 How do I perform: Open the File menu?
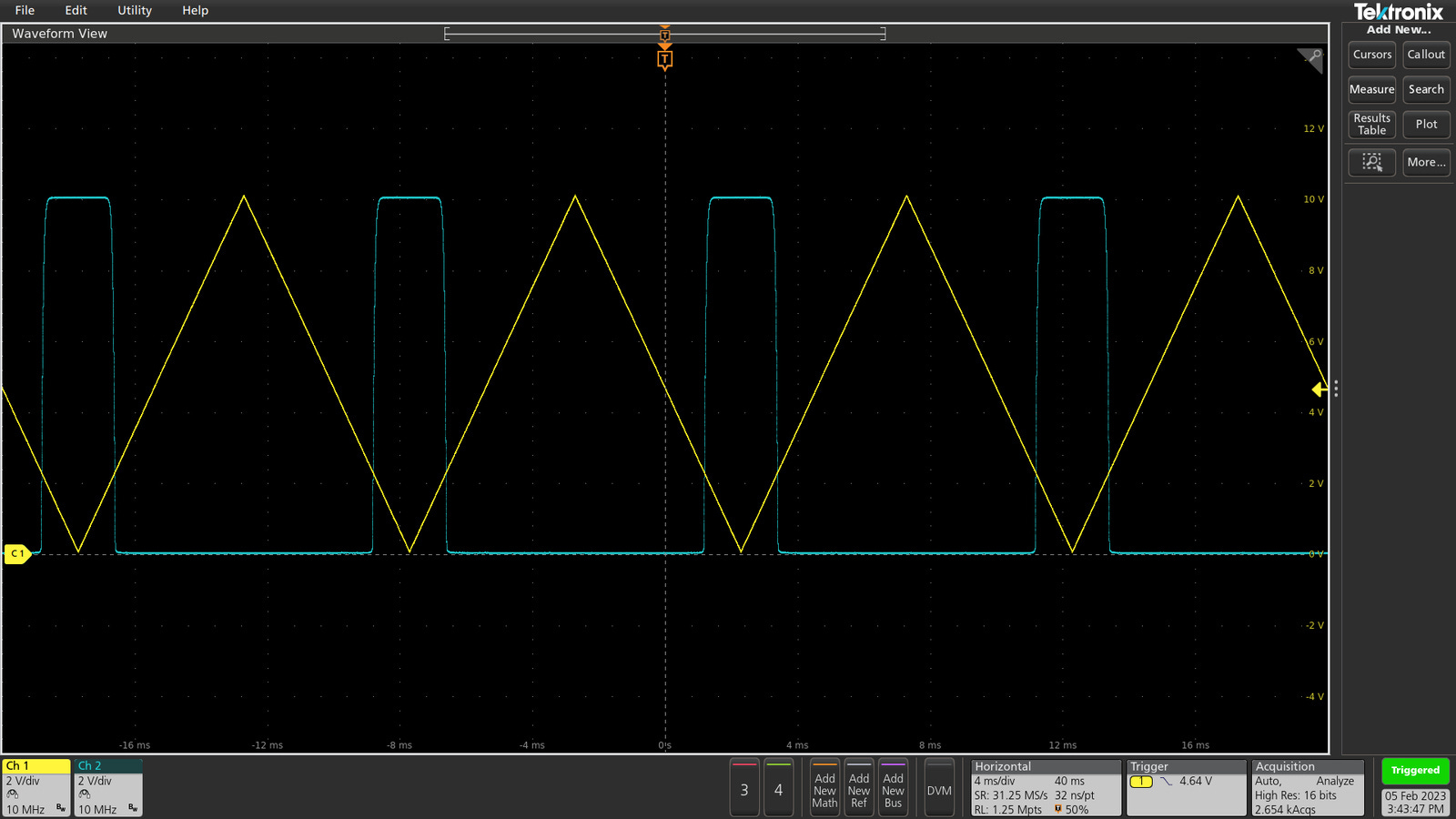25,10
